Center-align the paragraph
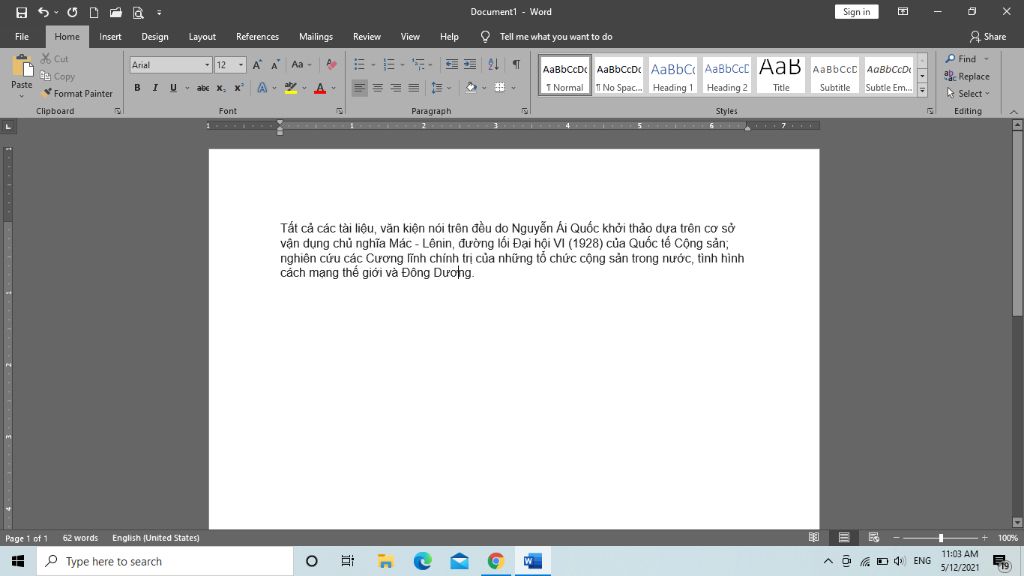This screenshot has width=1024, height=576. 377,88
